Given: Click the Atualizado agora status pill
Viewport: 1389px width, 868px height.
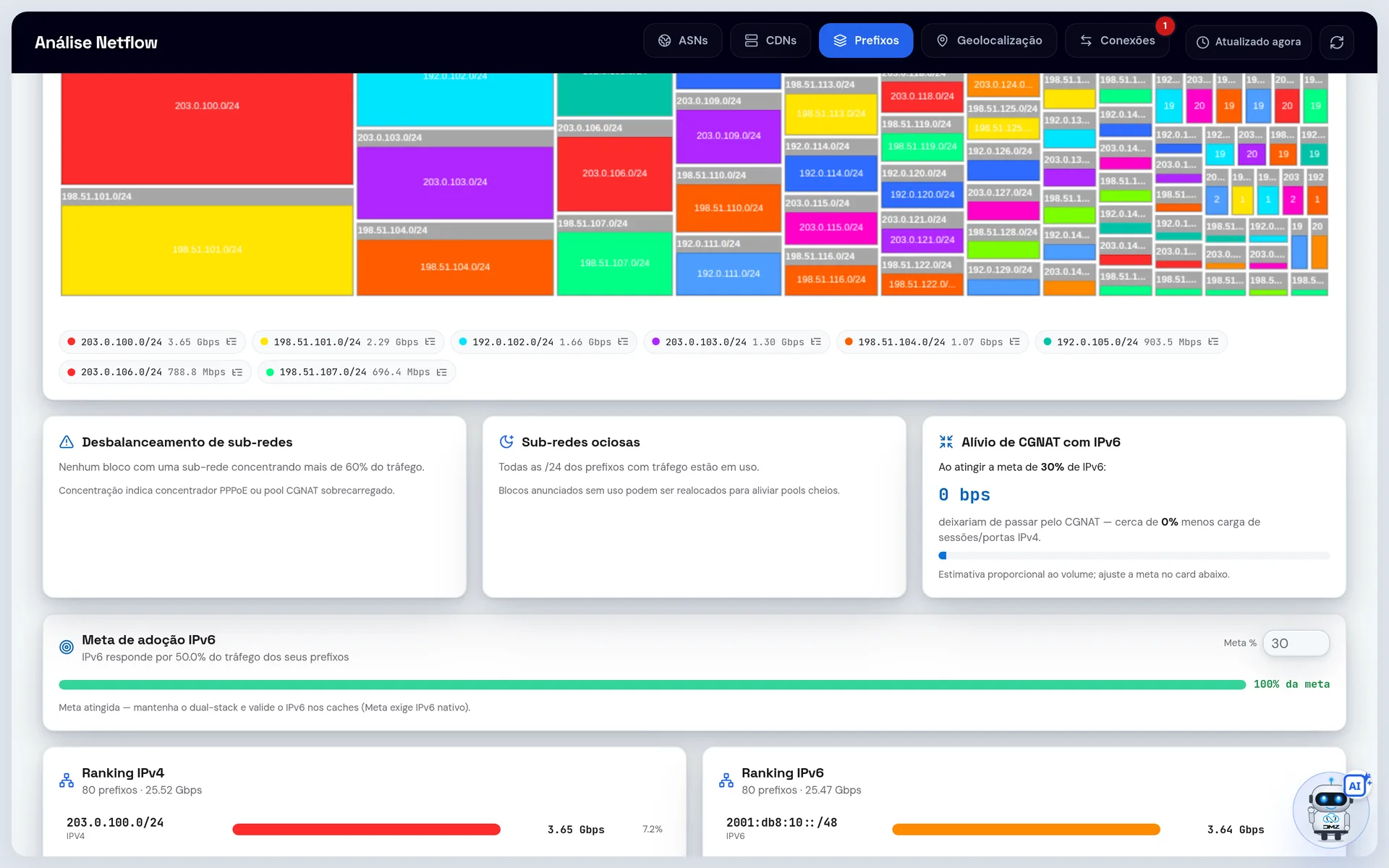Looking at the screenshot, I should [1248, 42].
